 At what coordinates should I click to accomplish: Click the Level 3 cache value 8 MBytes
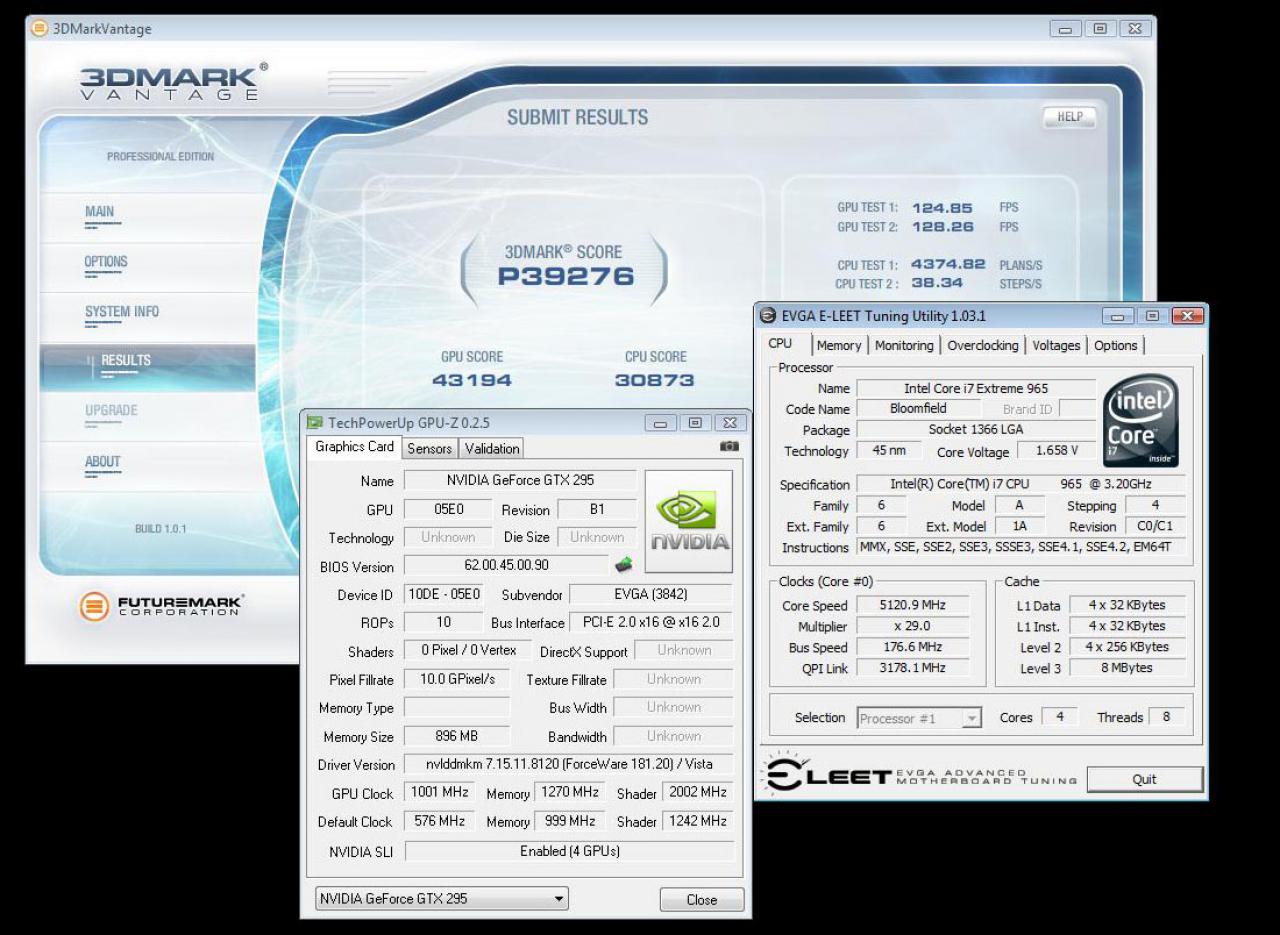(x=1126, y=668)
